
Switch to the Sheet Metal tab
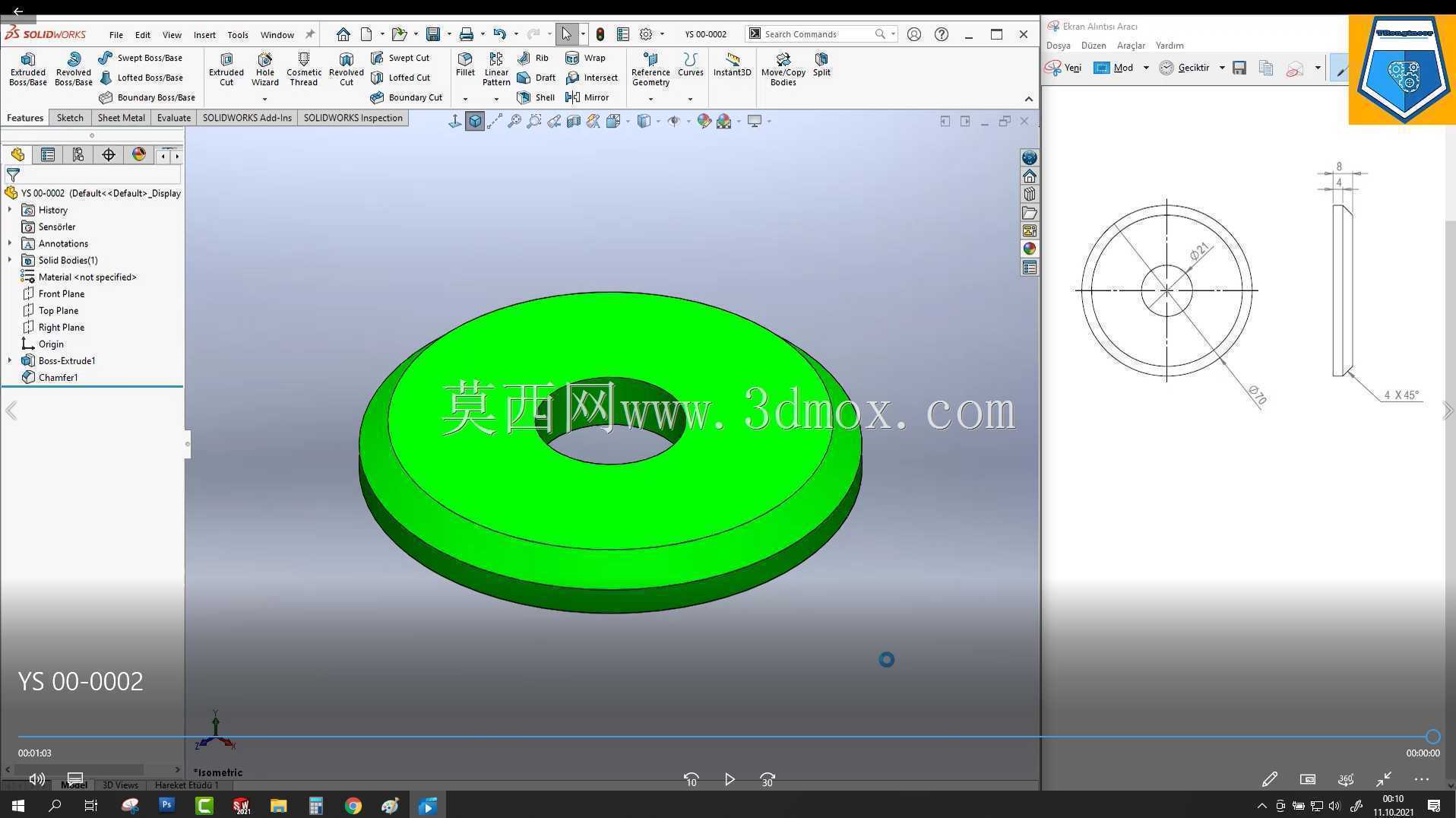[121, 118]
